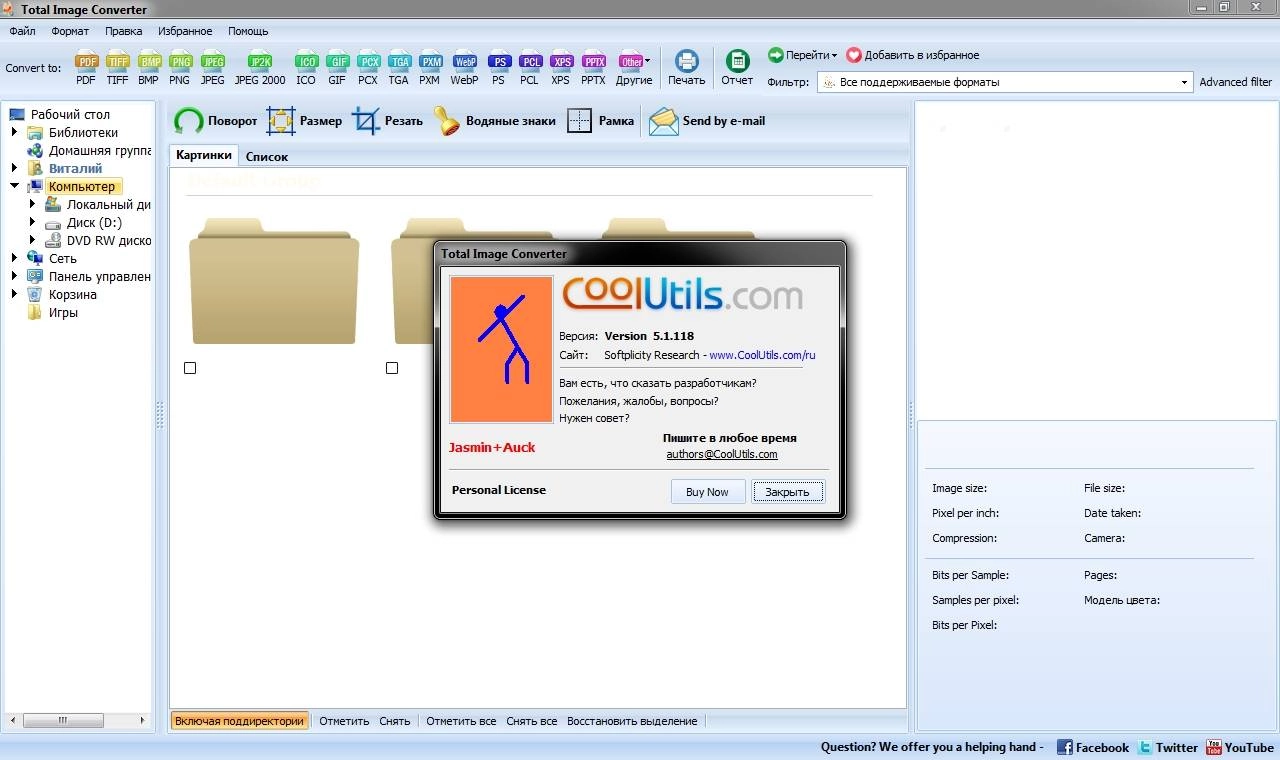Choose ICO output format
The width and height of the screenshot is (1280, 760).
(x=306, y=68)
